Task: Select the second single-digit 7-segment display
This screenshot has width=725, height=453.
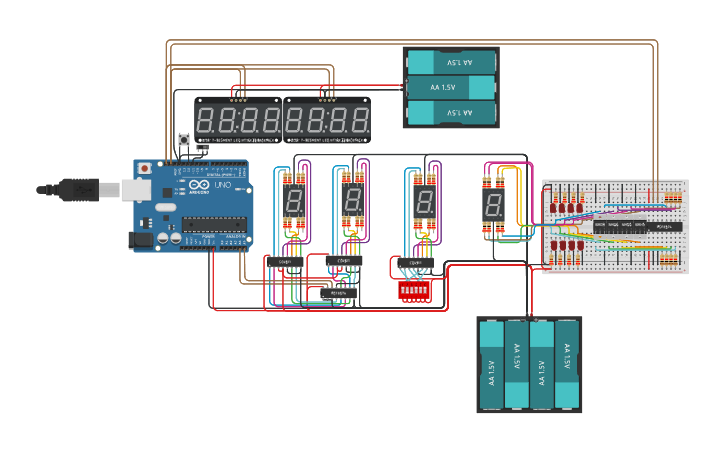Action: pos(353,201)
